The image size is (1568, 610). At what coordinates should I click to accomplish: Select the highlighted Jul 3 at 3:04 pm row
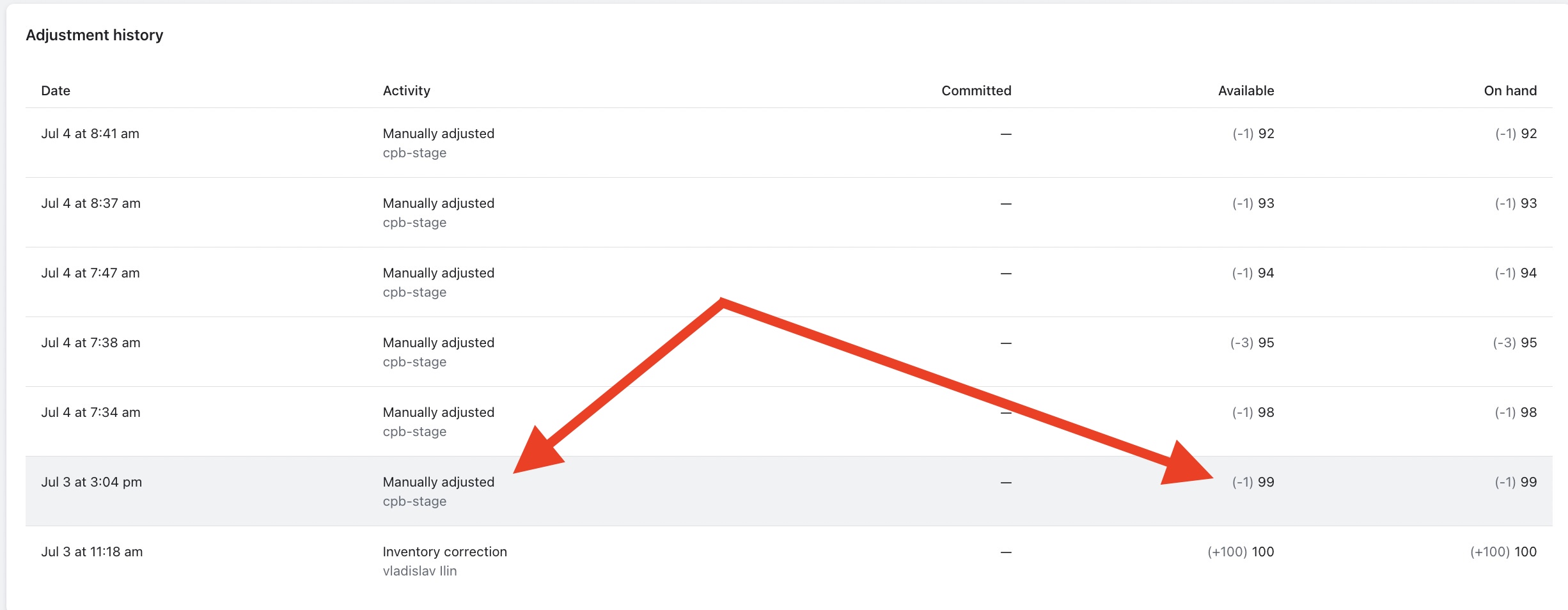point(767,490)
